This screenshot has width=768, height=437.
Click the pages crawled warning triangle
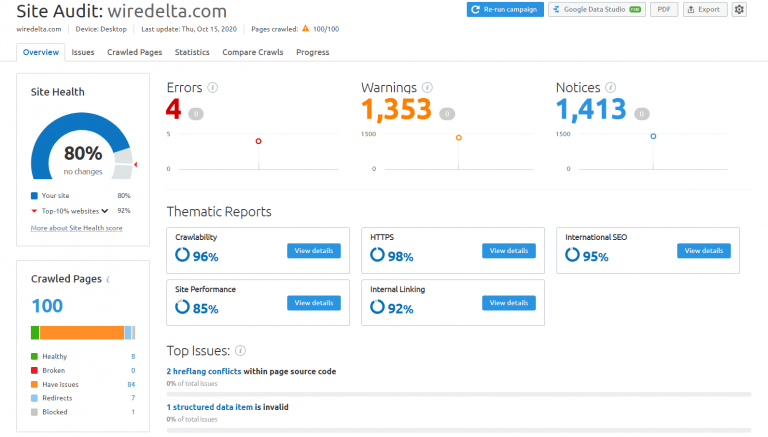point(306,28)
